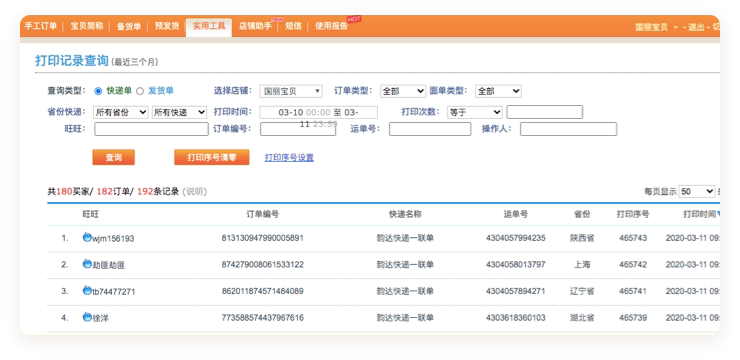Click tracking number 4304057894271
The height and width of the screenshot is (360, 740).
click(x=515, y=291)
